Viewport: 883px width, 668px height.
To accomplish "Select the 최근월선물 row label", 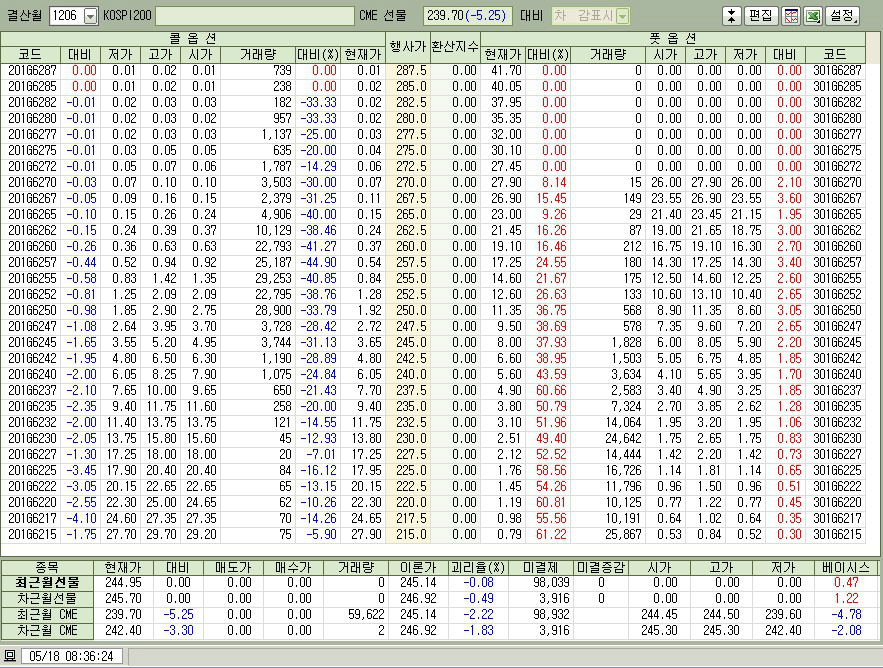I will [47, 581].
